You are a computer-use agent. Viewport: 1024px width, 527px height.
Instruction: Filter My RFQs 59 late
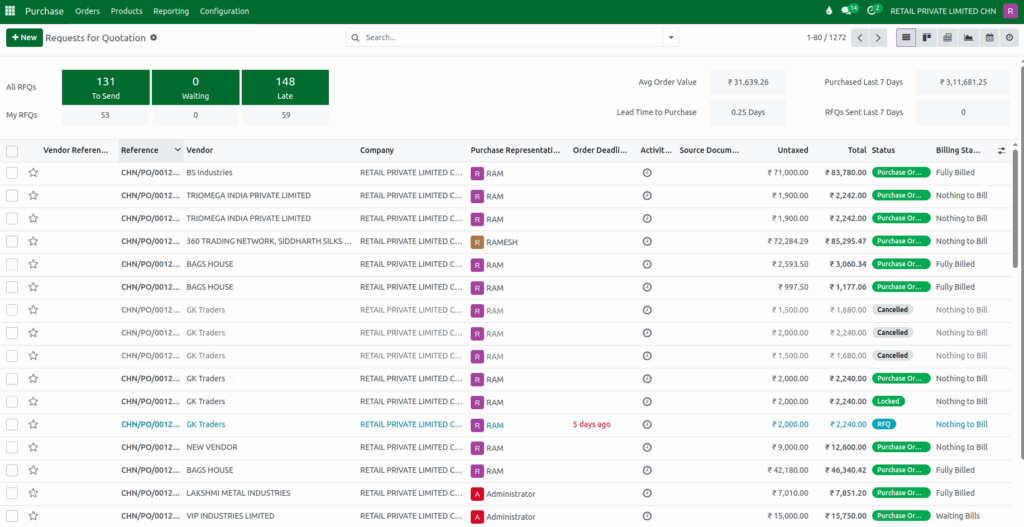click(x=285, y=116)
